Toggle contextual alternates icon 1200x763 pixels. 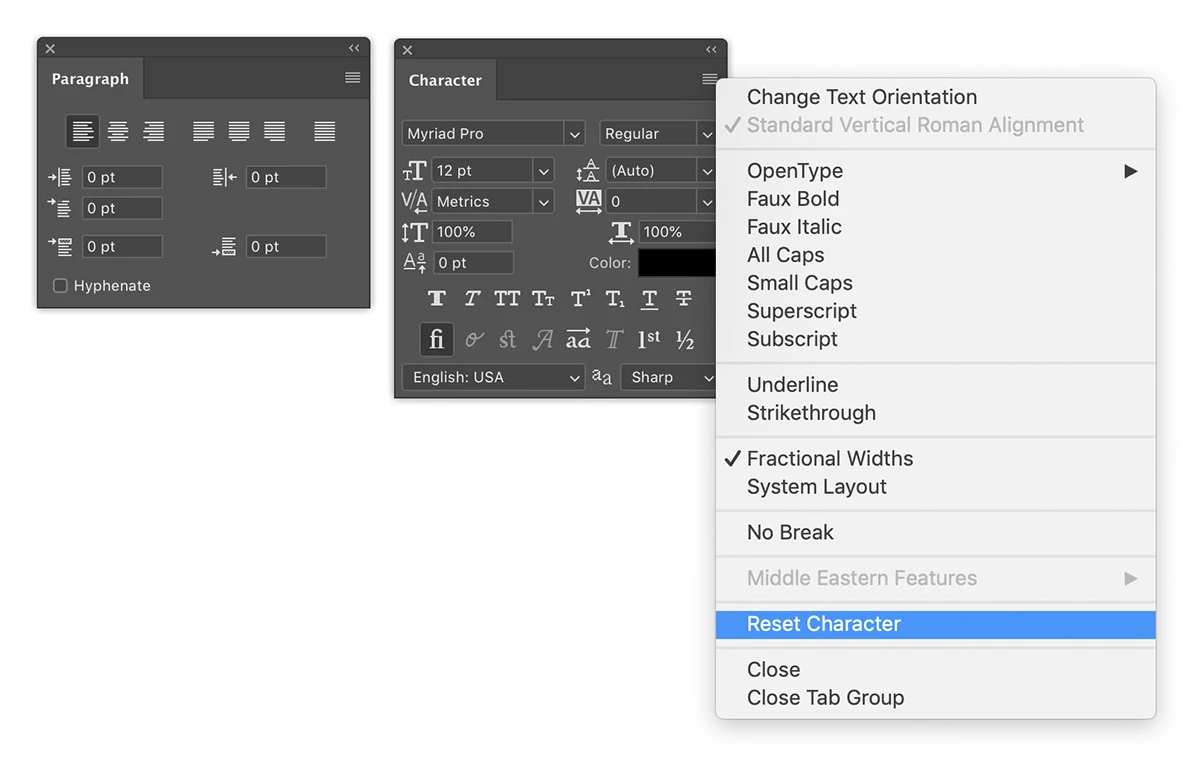pos(474,340)
